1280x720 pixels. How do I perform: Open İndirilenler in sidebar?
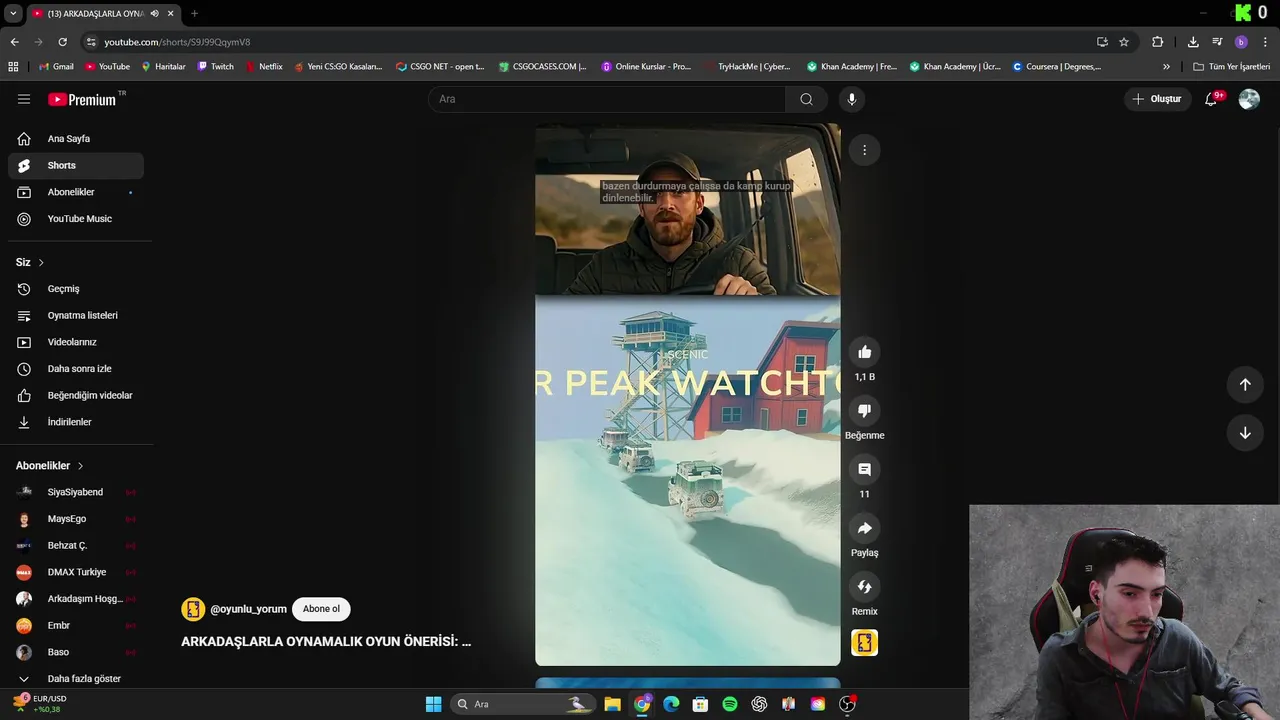pyautogui.click(x=76, y=422)
